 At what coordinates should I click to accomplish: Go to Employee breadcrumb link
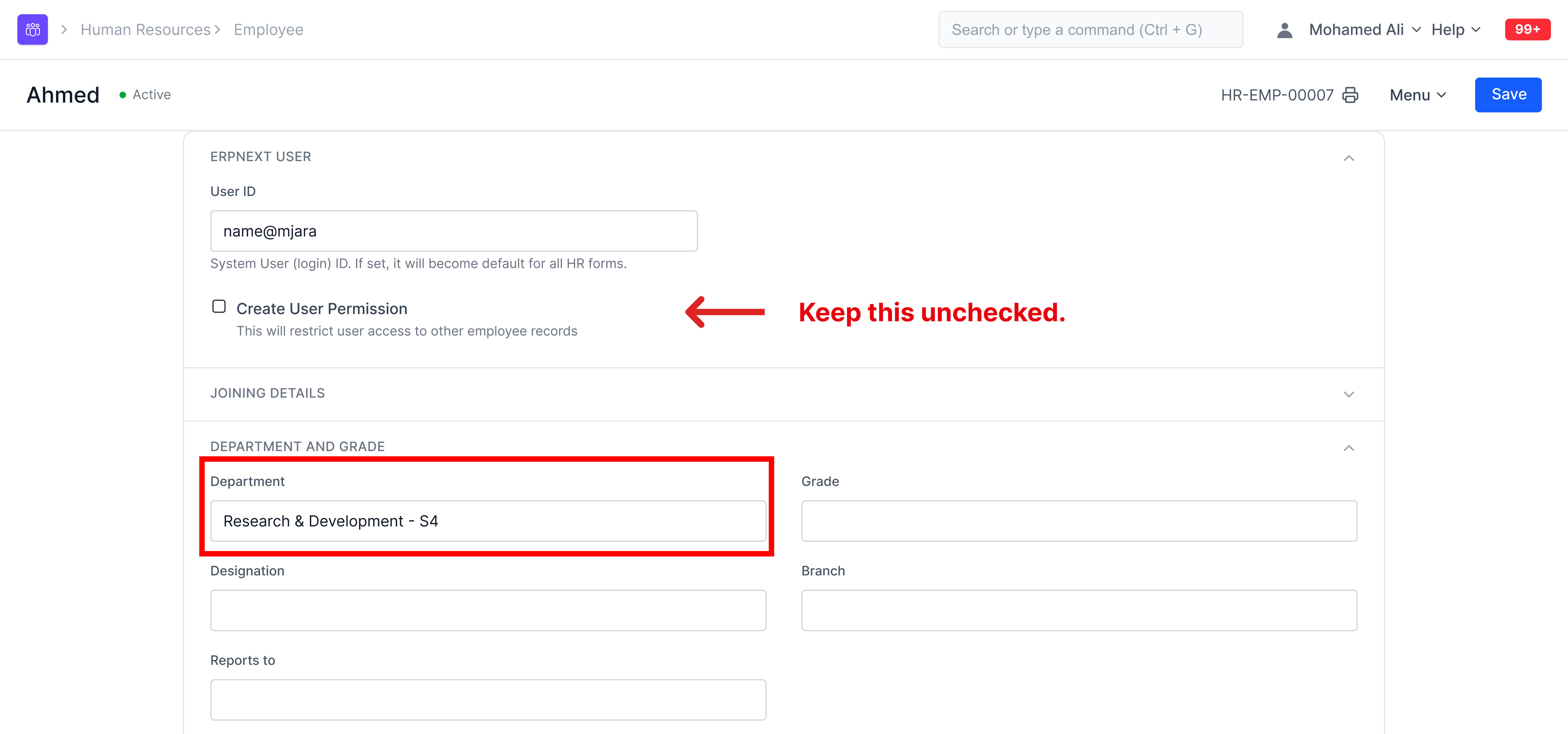268,30
